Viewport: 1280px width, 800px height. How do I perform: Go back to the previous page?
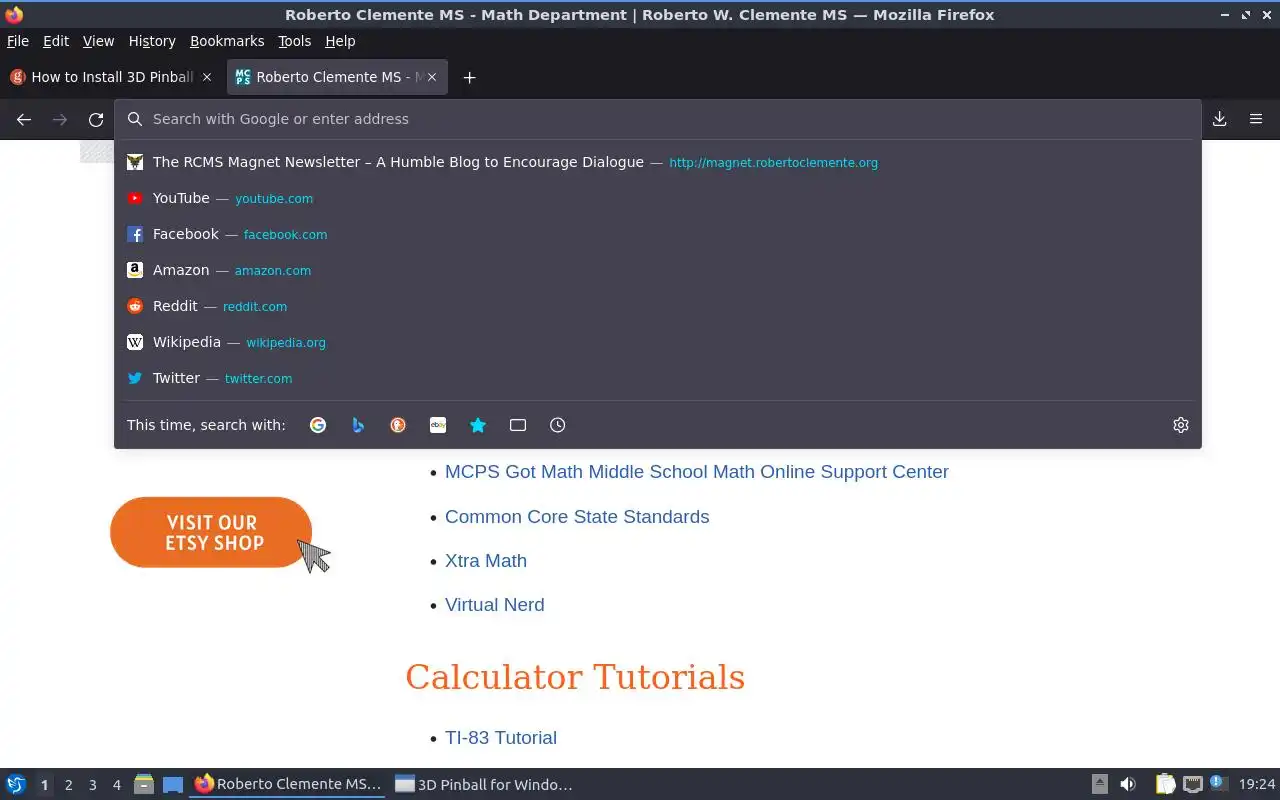tap(24, 119)
